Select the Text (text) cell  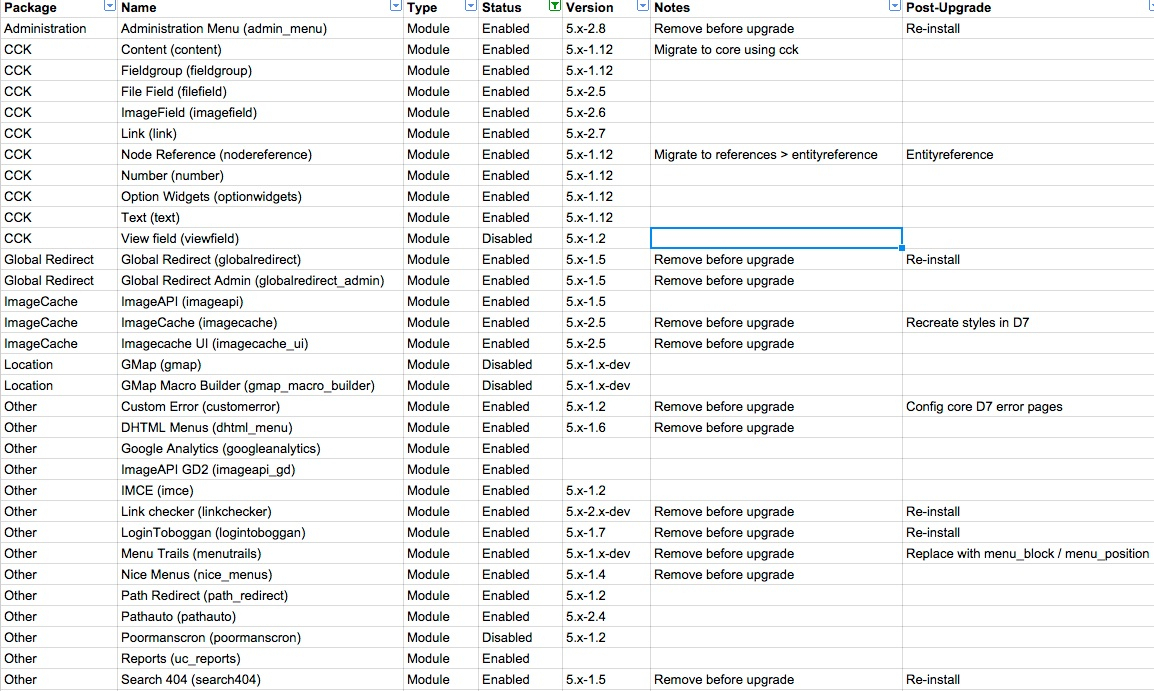(261, 217)
